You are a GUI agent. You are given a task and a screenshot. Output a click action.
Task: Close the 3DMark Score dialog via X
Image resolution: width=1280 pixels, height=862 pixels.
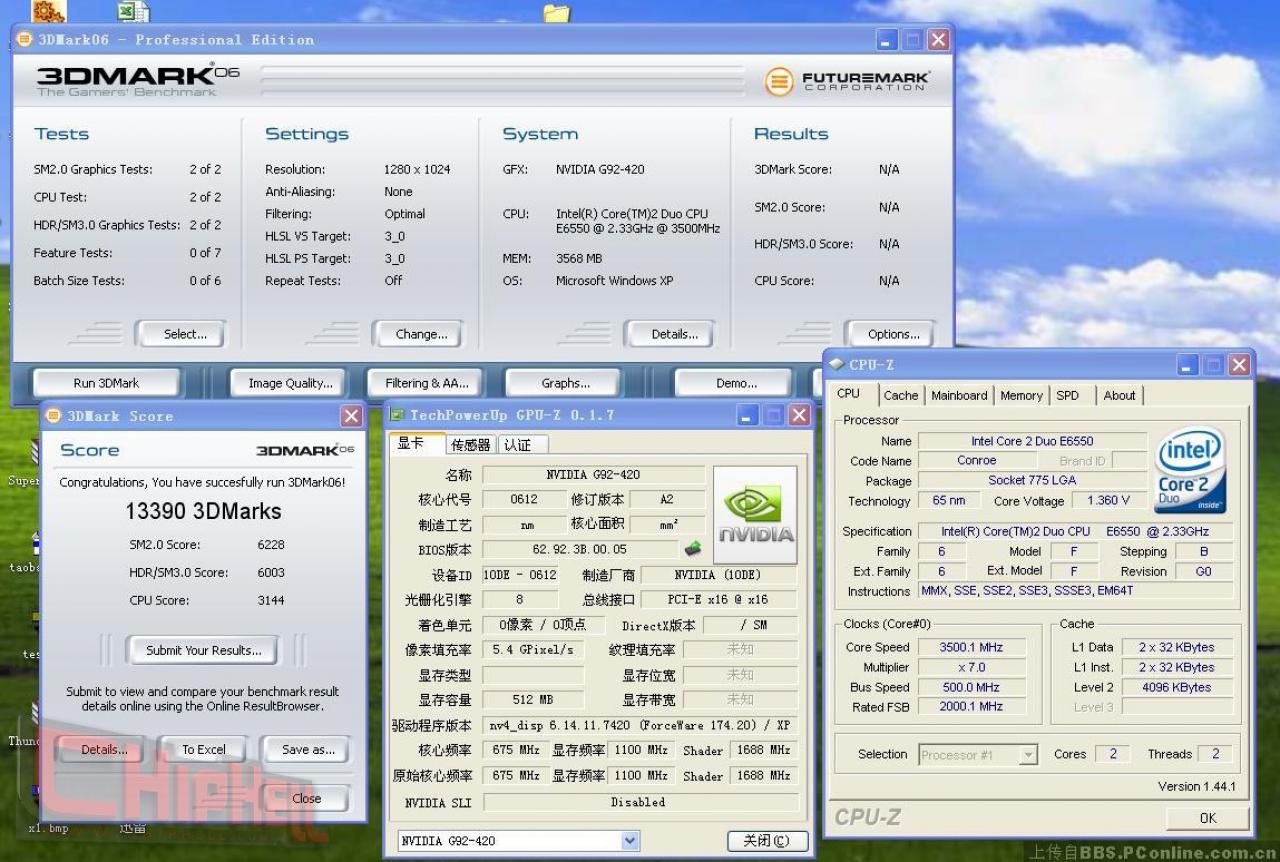tap(351, 416)
